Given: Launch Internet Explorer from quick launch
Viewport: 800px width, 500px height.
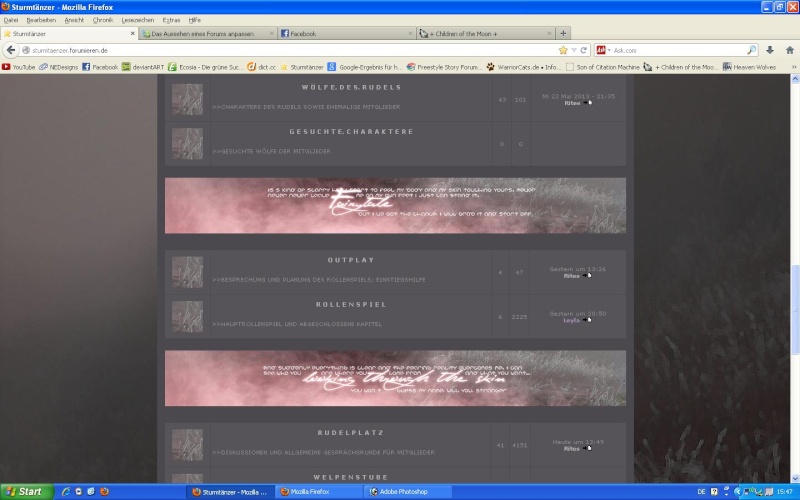Looking at the screenshot, I should coord(66,491).
